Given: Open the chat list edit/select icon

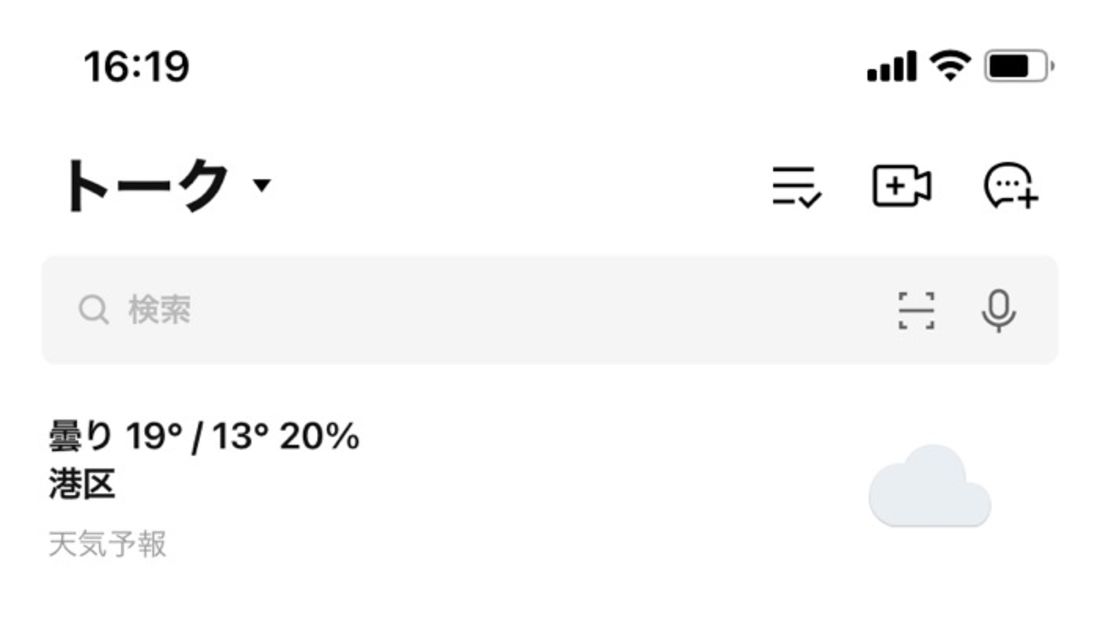Looking at the screenshot, I should coord(796,187).
